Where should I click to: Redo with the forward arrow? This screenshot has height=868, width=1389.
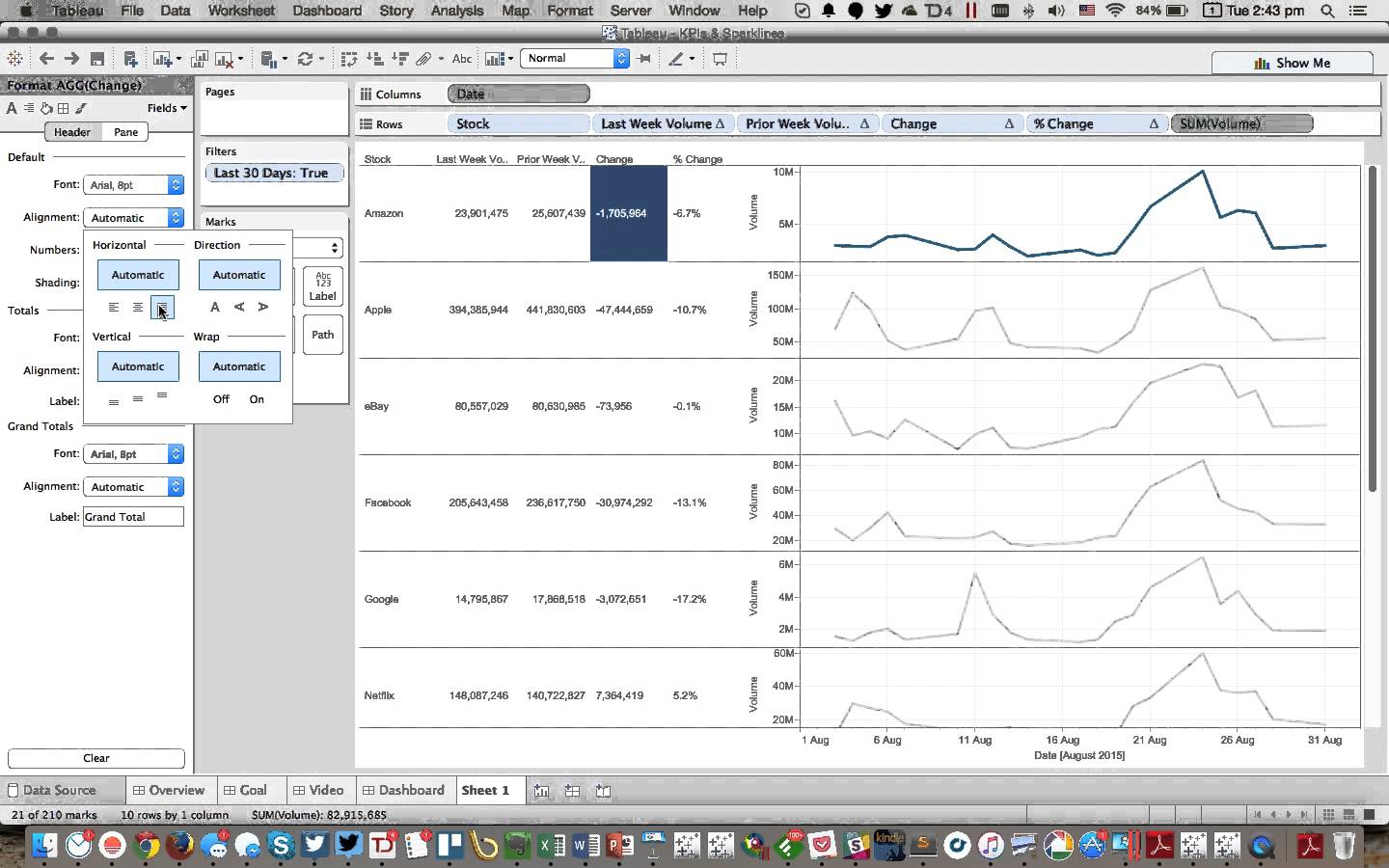(71, 59)
